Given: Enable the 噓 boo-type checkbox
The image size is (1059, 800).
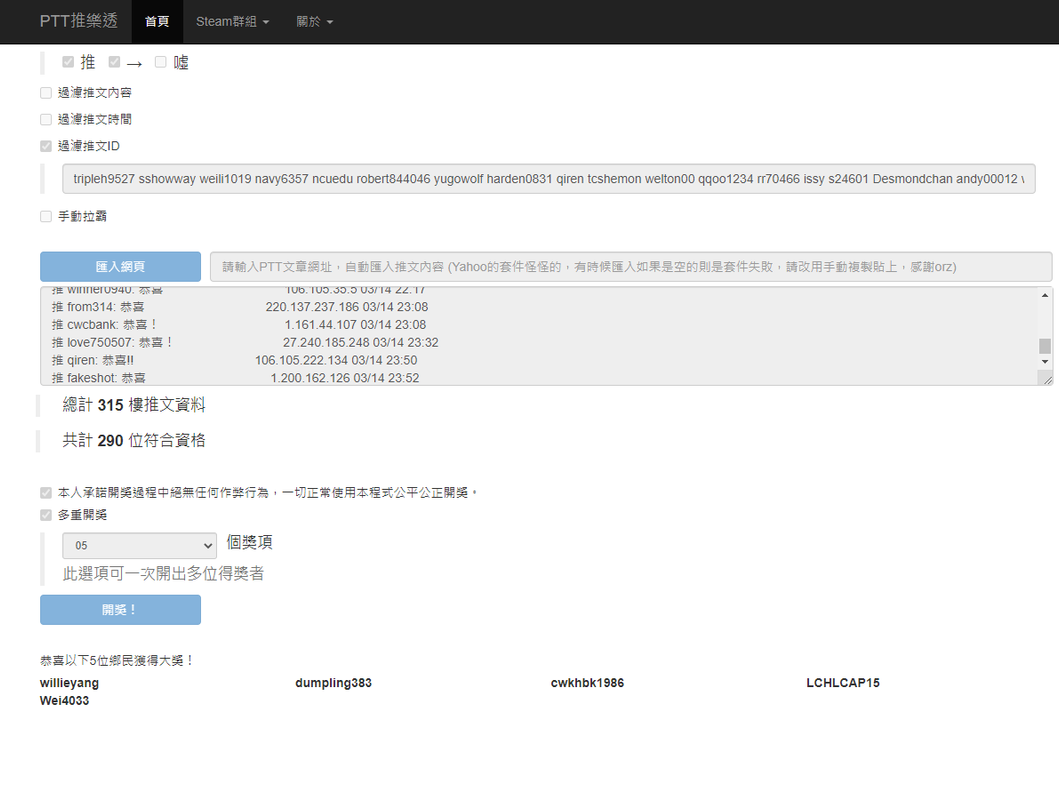Looking at the screenshot, I should 160,62.
